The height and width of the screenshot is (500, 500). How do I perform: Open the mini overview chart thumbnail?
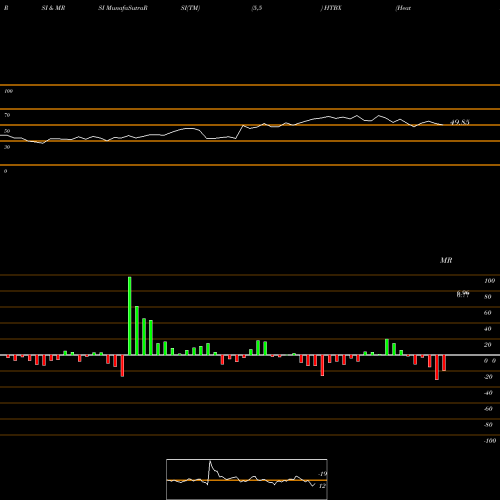click(247, 479)
